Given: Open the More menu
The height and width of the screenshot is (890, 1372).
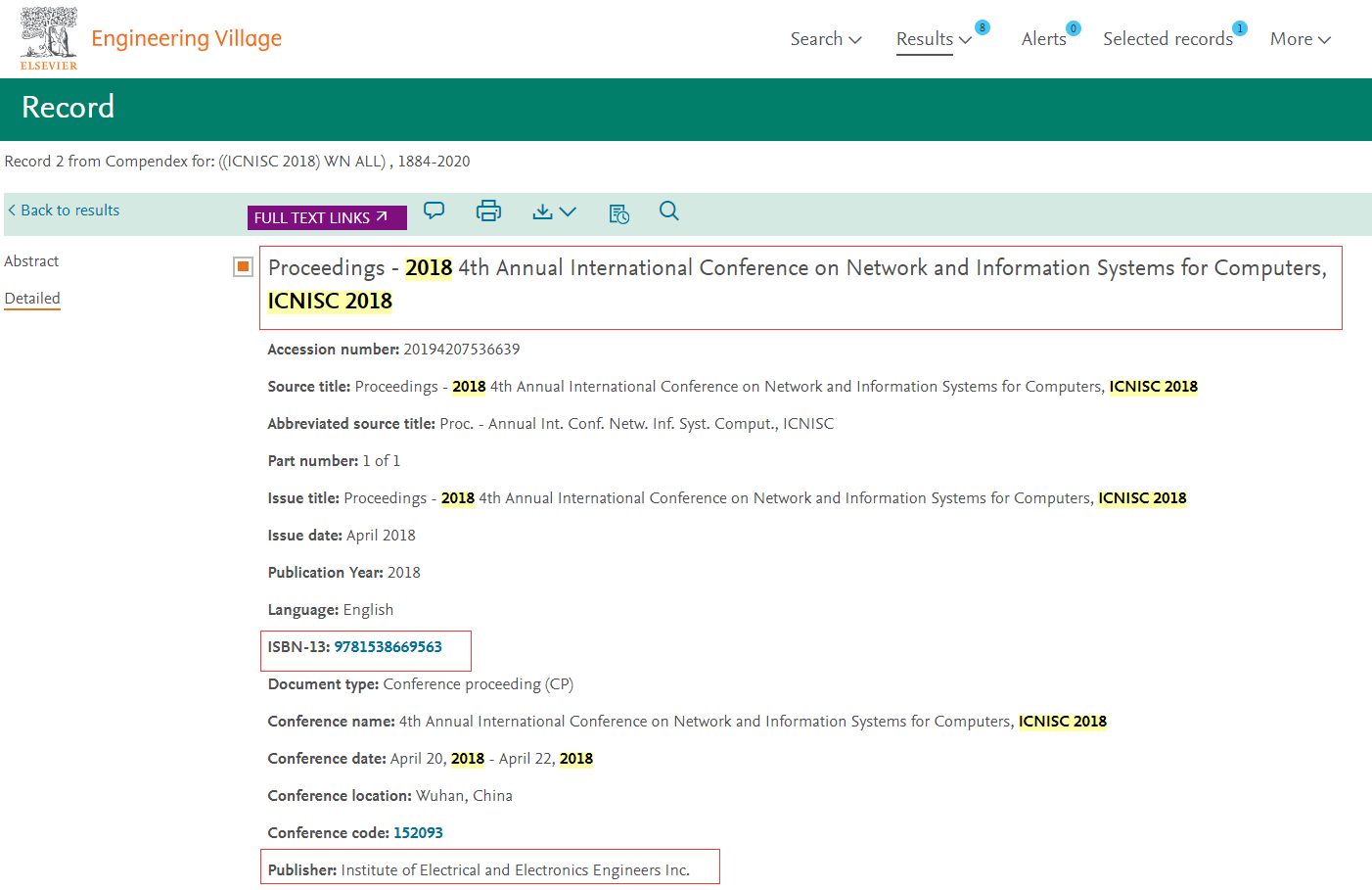Looking at the screenshot, I should pos(1291,39).
